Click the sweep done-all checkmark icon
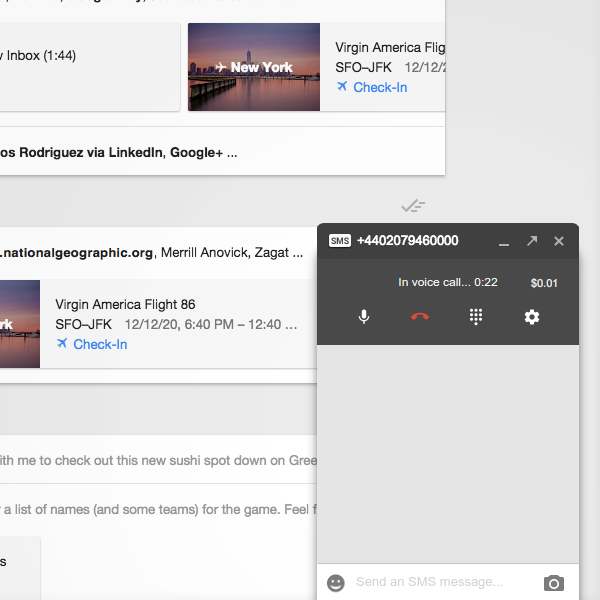Viewport: 600px width, 600px height. point(413,206)
